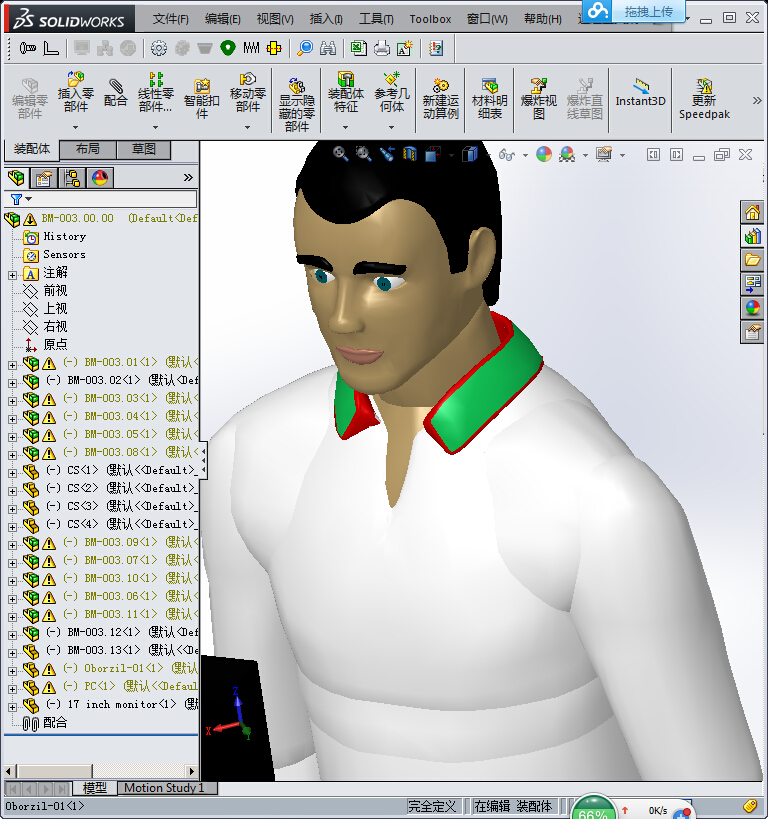Select the BM-003.12<1> component
This screenshot has height=819, width=768.
(104, 633)
